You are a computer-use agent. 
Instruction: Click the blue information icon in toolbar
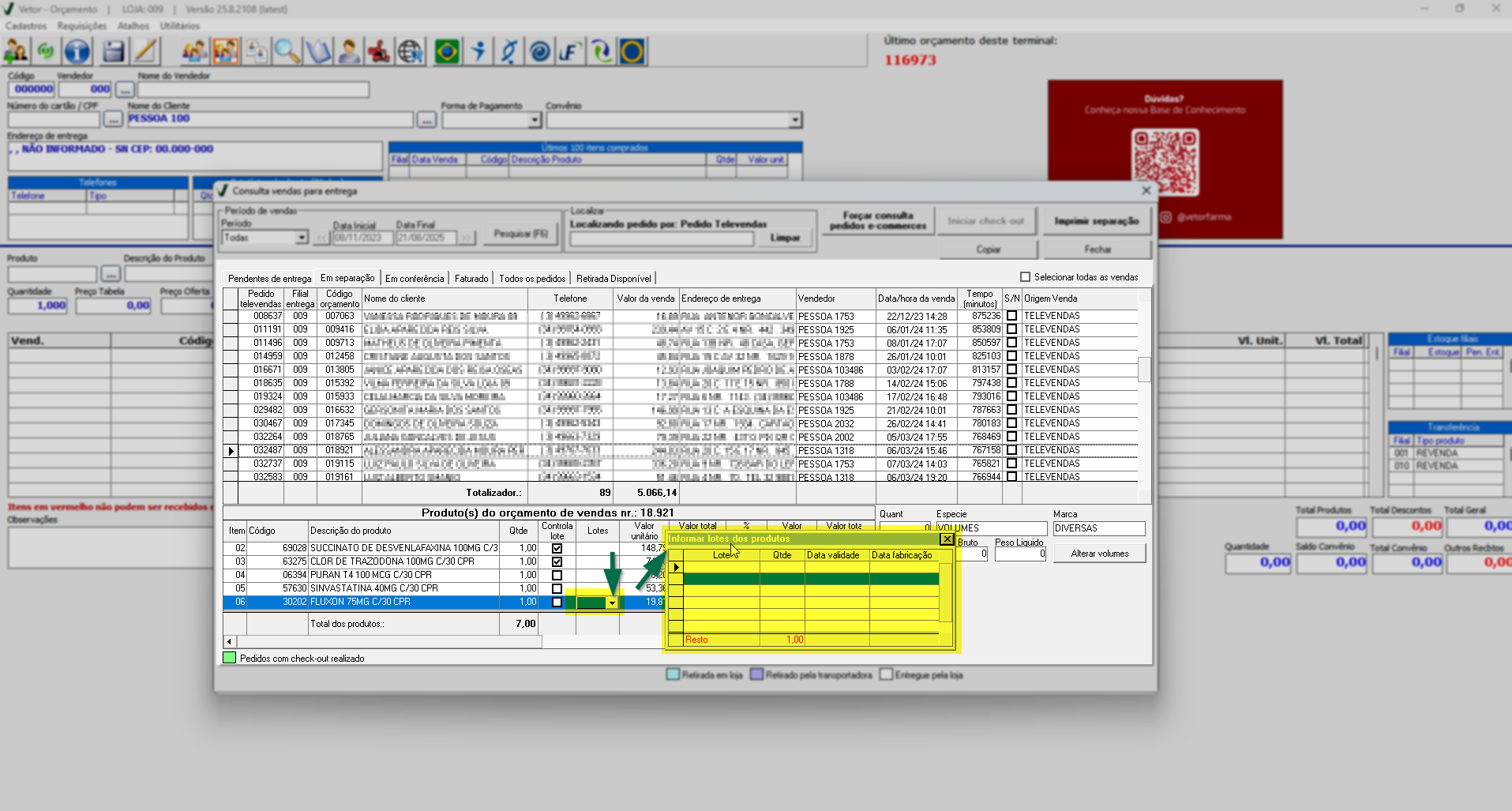tap(77, 52)
